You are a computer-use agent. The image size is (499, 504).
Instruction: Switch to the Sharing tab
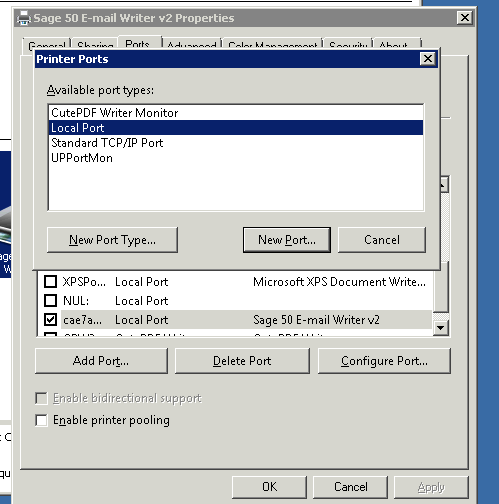click(x=95, y=45)
